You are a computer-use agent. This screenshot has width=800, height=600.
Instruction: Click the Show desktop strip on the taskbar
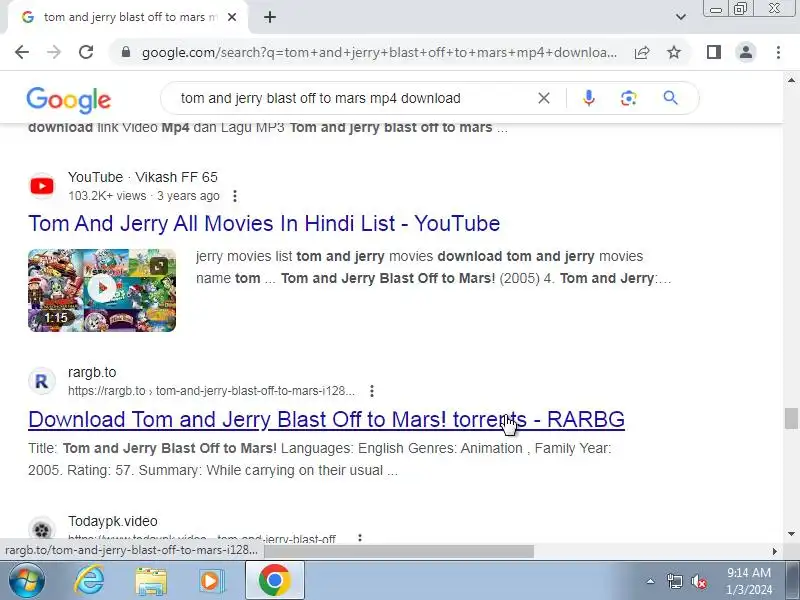tap(793, 581)
